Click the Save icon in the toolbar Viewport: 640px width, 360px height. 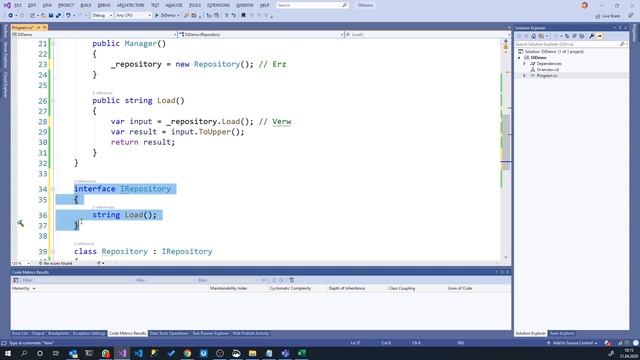click(x=51, y=16)
